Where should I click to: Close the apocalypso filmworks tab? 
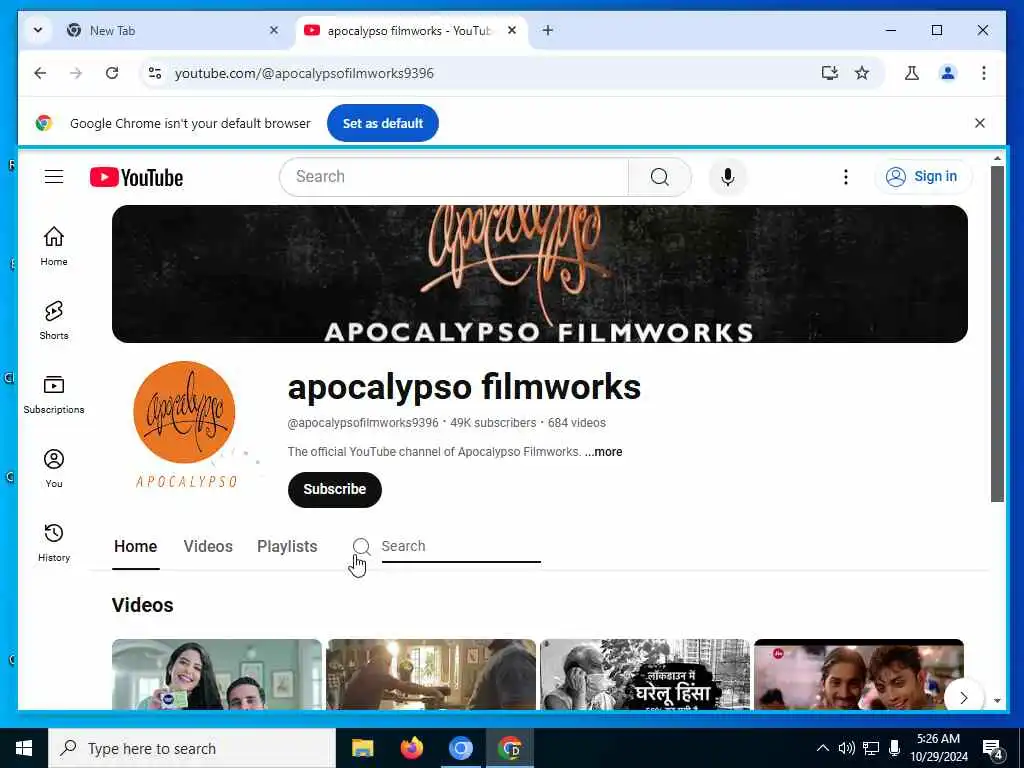tap(512, 30)
